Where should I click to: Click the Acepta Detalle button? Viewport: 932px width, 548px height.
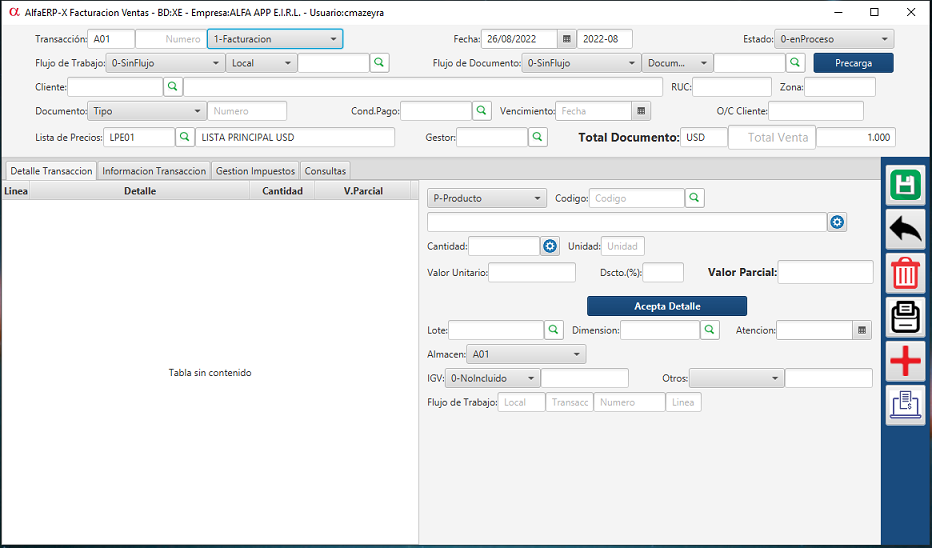[666, 306]
